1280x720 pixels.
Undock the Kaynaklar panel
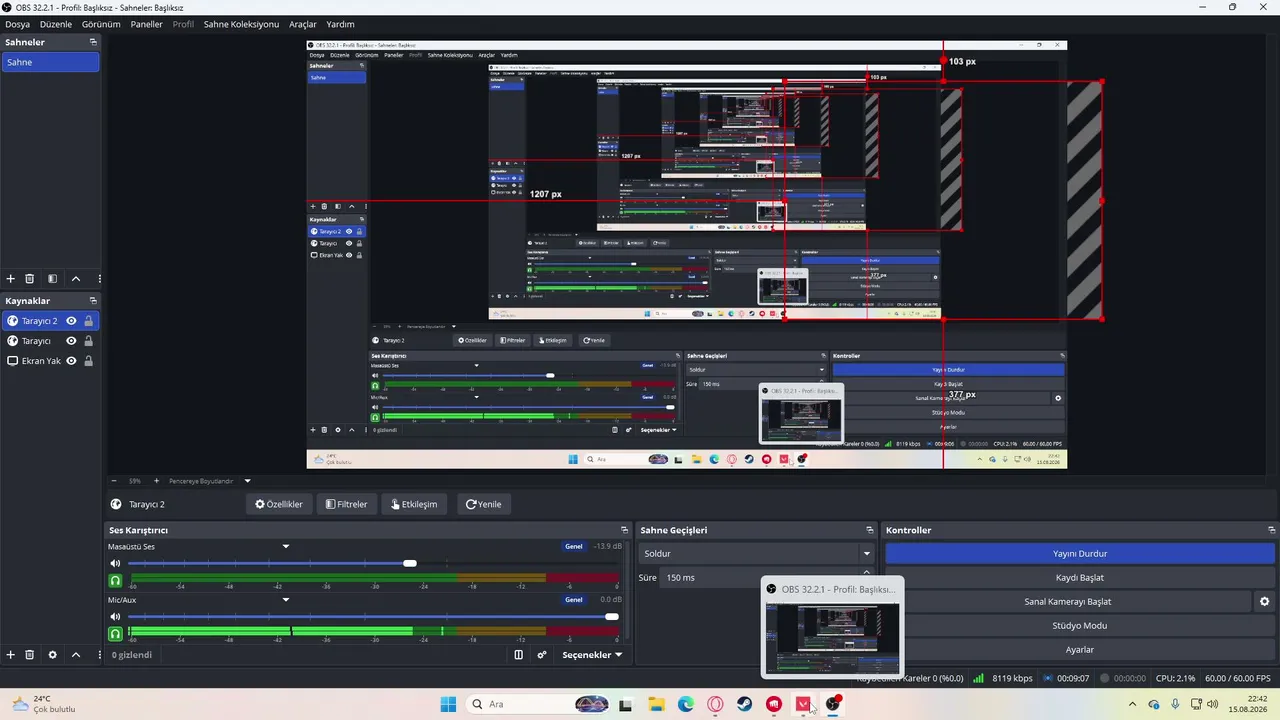[93, 301]
